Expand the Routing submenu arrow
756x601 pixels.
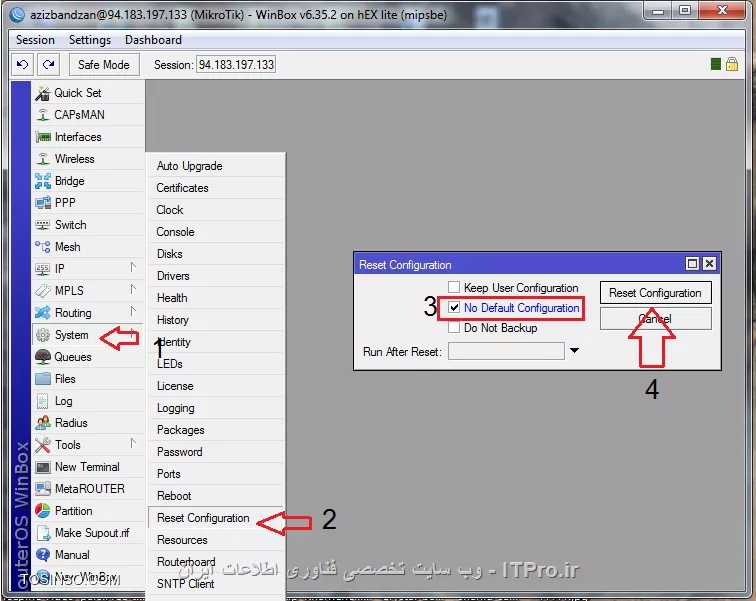pyautogui.click(x=133, y=311)
